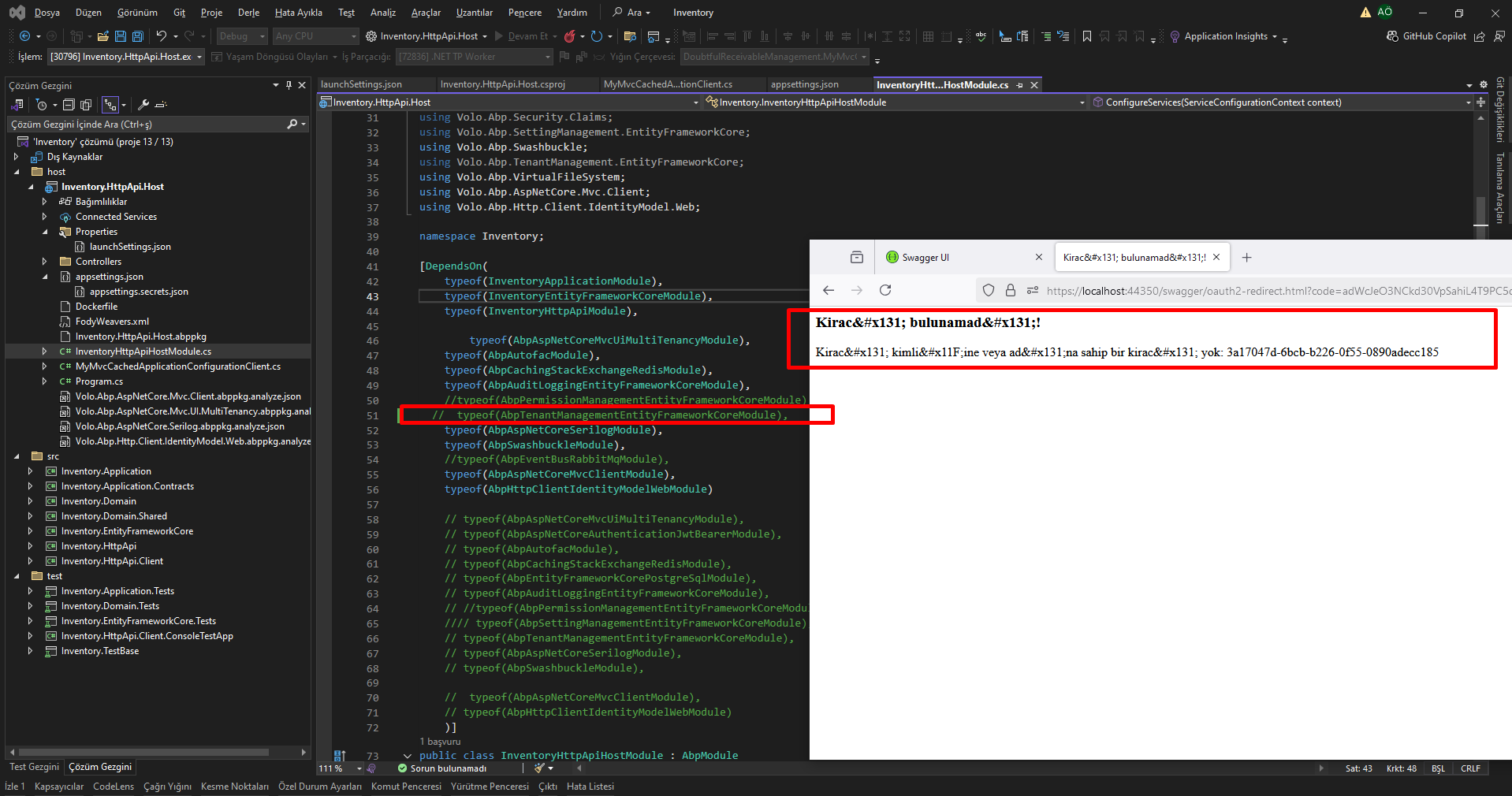This screenshot has height=796, width=1512.
Task: Toggle auto-hide pin of Solution Explorer panel
Action: tap(289, 85)
